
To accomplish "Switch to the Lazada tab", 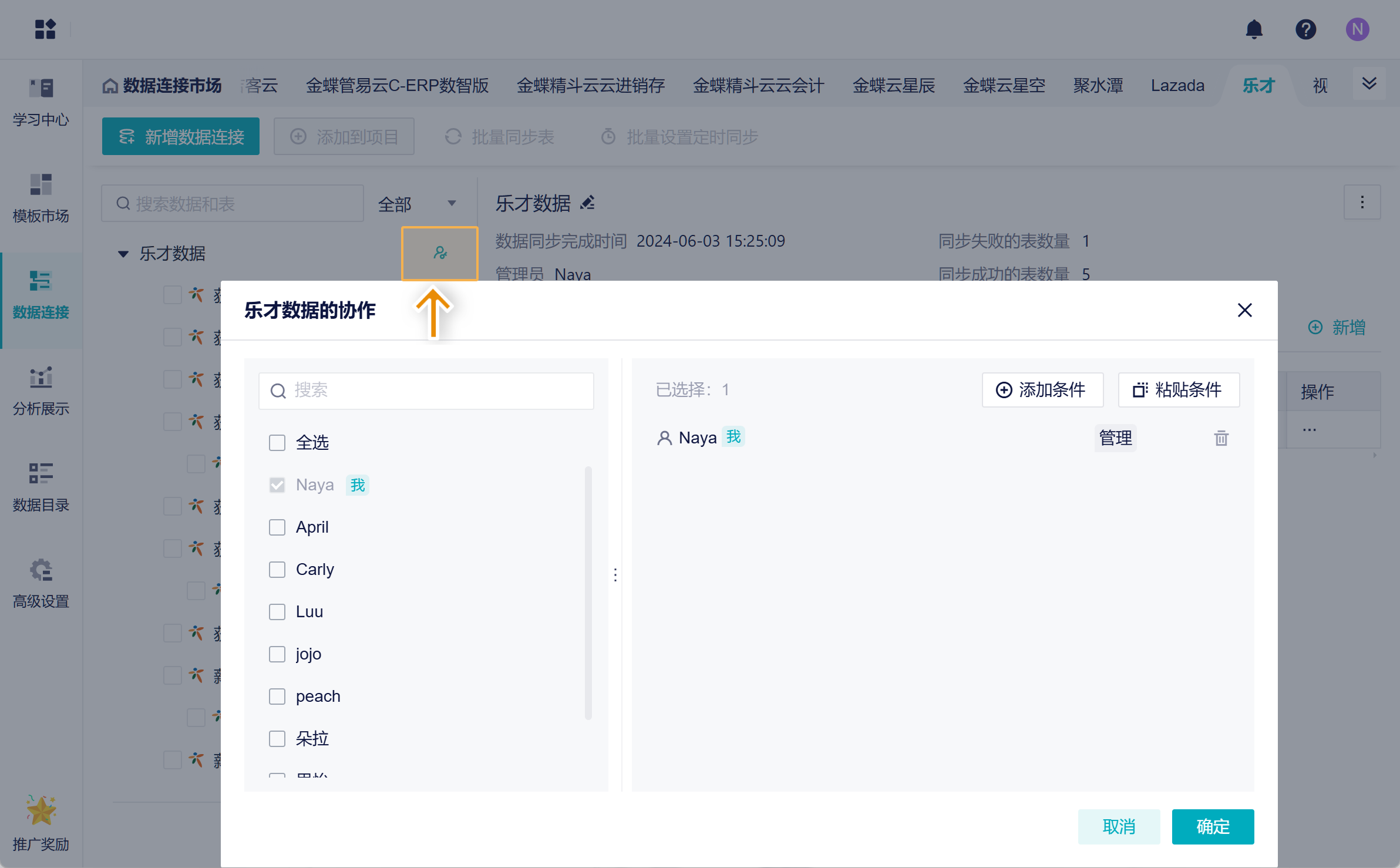I will point(1177,86).
